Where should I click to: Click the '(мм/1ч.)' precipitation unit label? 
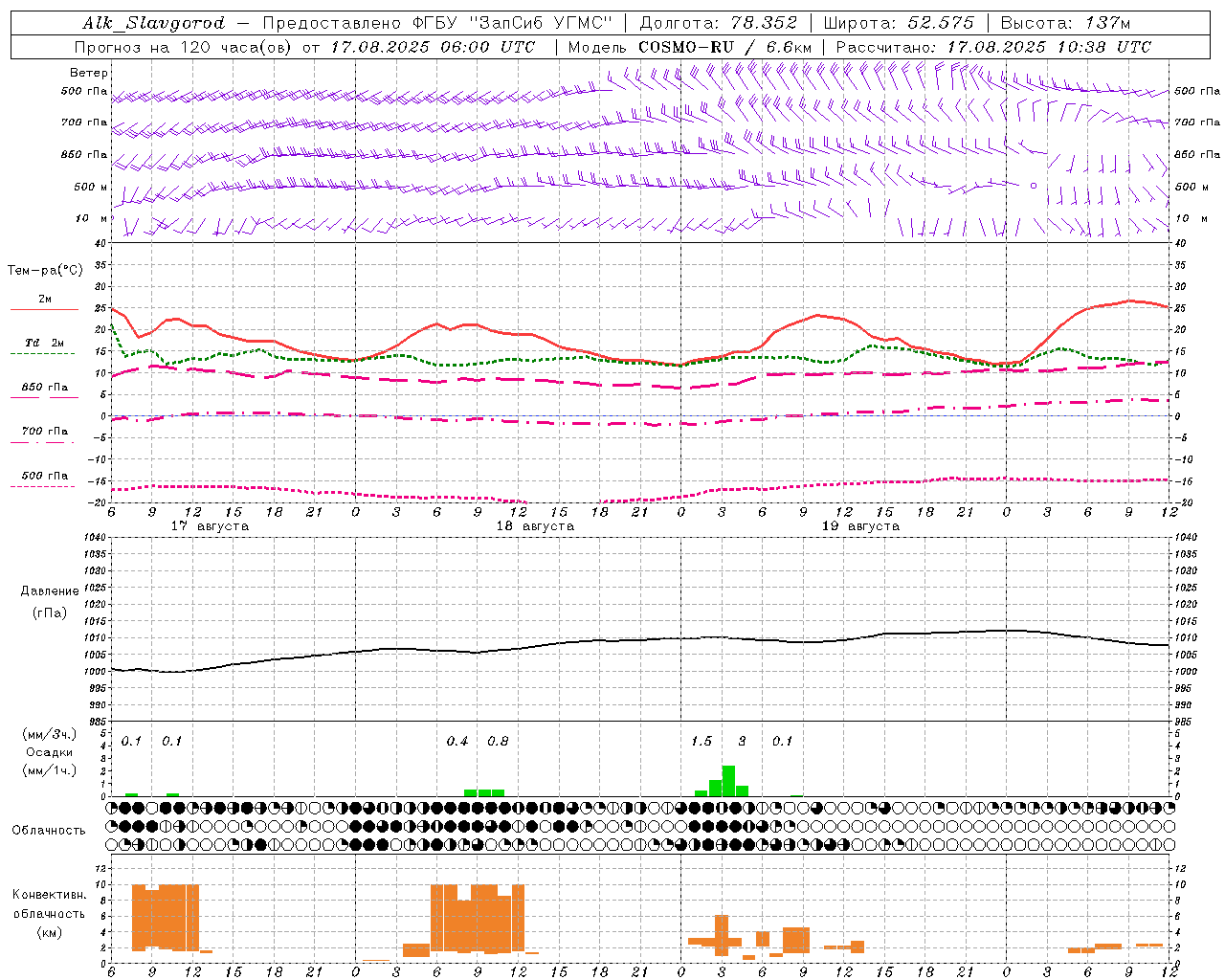click(50, 770)
